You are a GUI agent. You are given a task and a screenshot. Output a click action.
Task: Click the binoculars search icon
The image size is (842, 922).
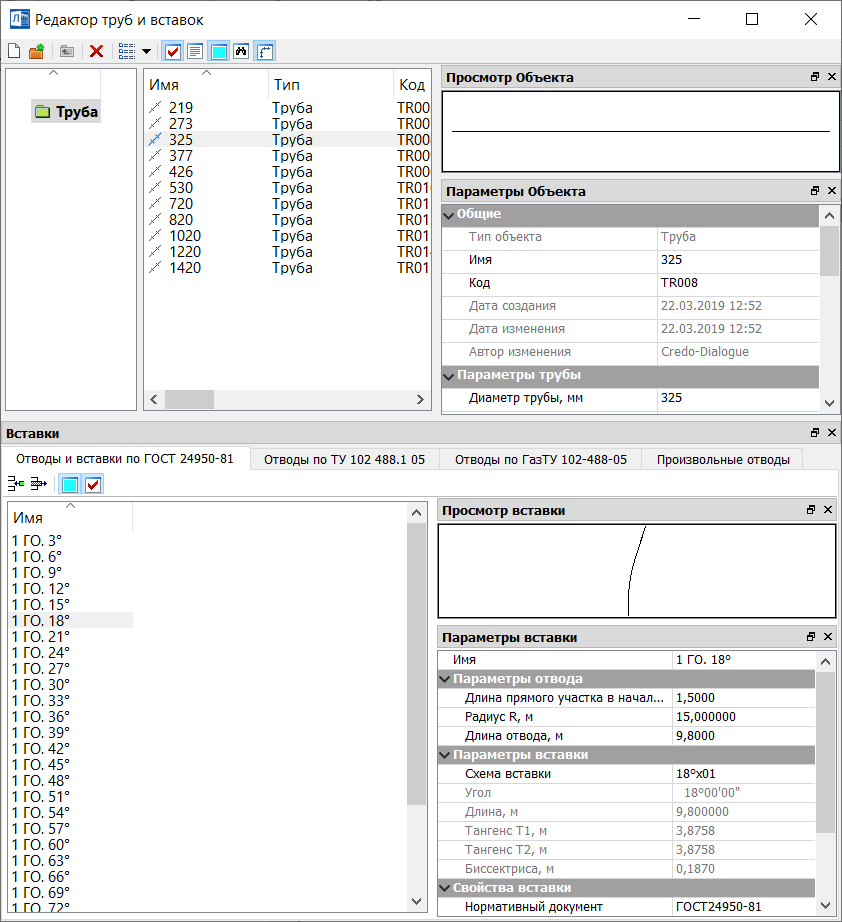[241, 52]
